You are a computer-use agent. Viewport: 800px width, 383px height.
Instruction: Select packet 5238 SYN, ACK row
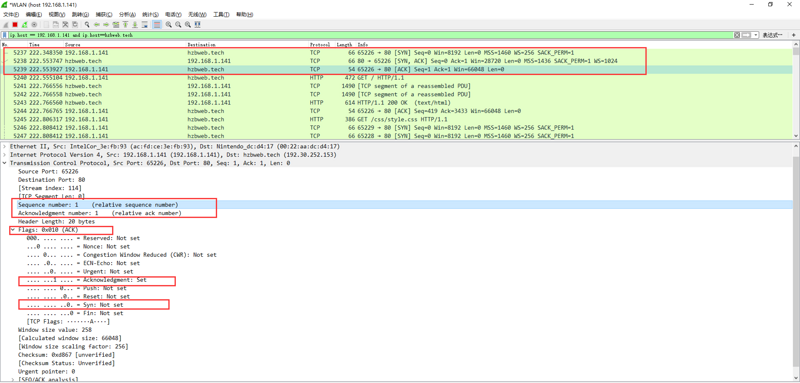coord(397,61)
